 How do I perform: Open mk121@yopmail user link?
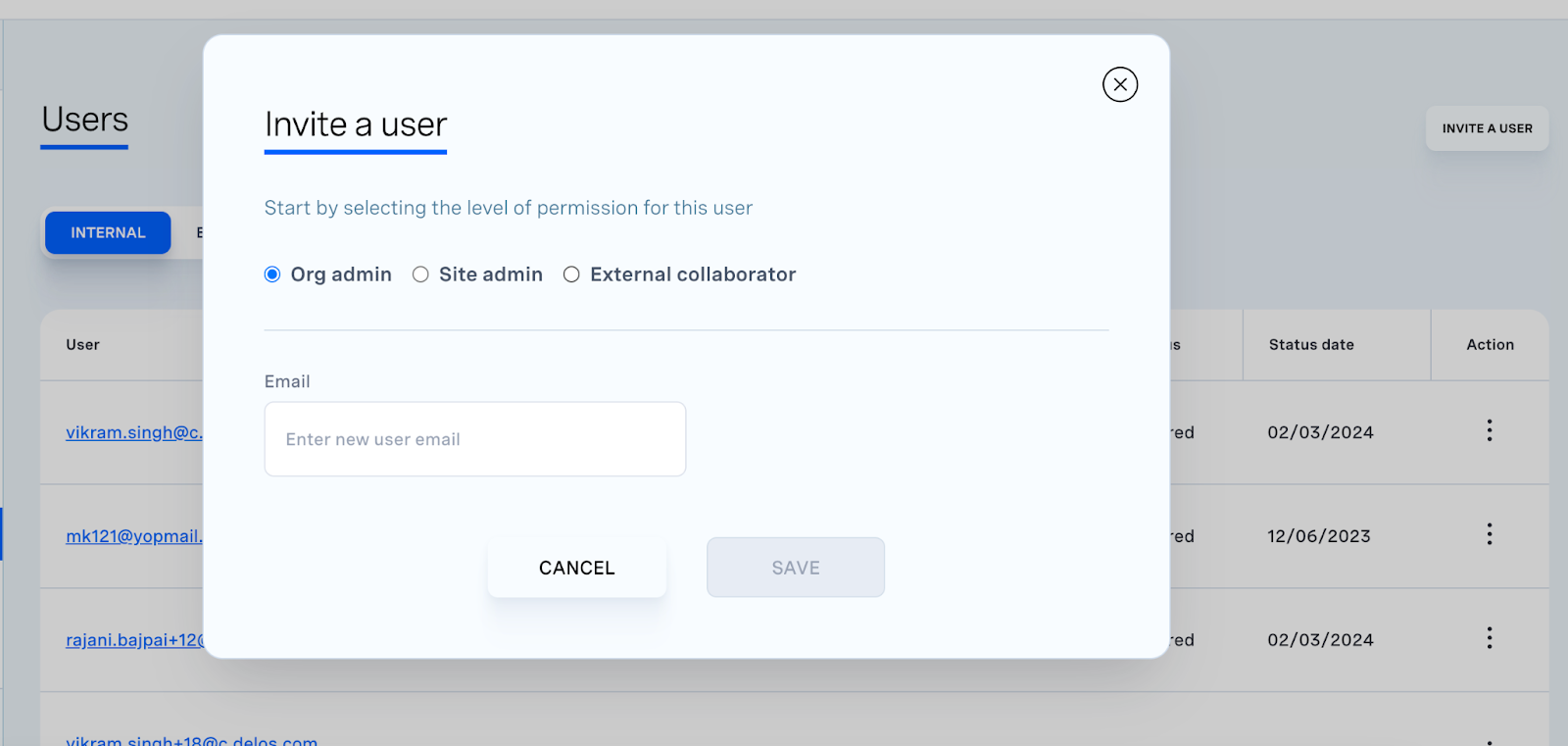pos(134,536)
